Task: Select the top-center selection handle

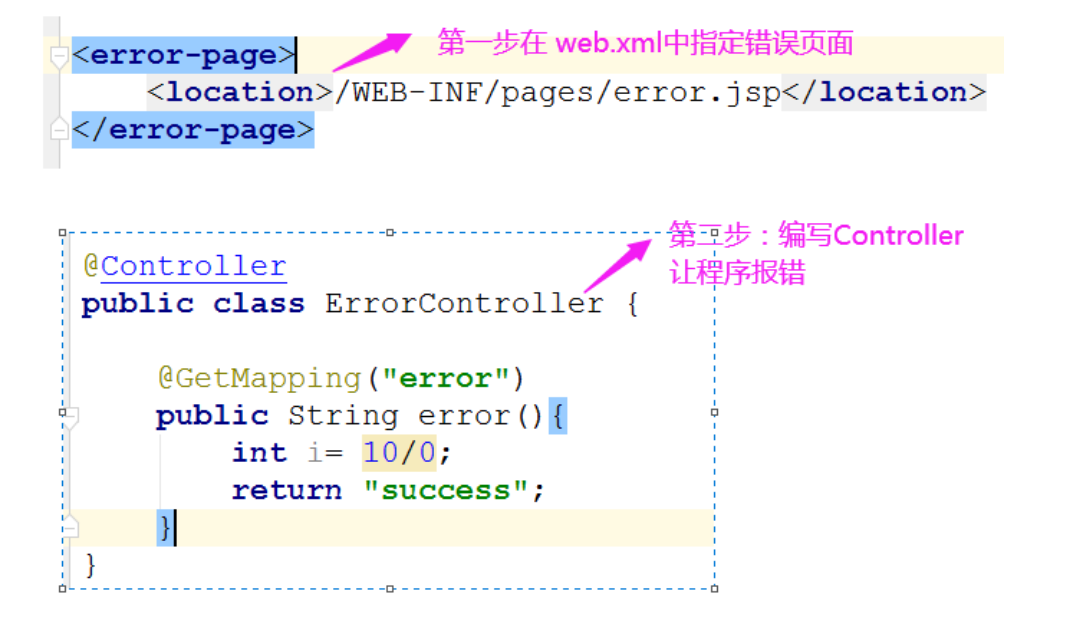Action: tap(390, 233)
